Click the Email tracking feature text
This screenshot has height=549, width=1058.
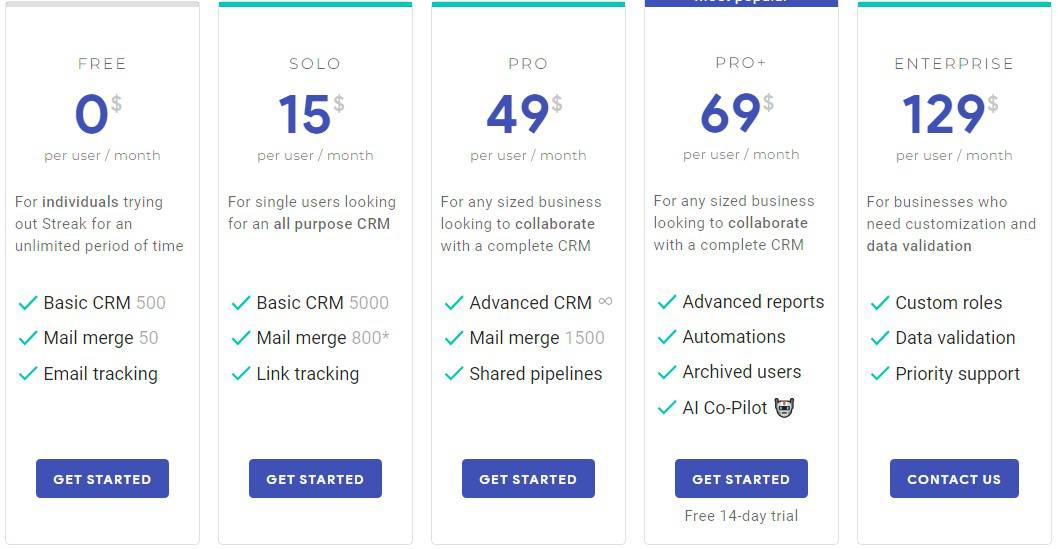pos(101,374)
